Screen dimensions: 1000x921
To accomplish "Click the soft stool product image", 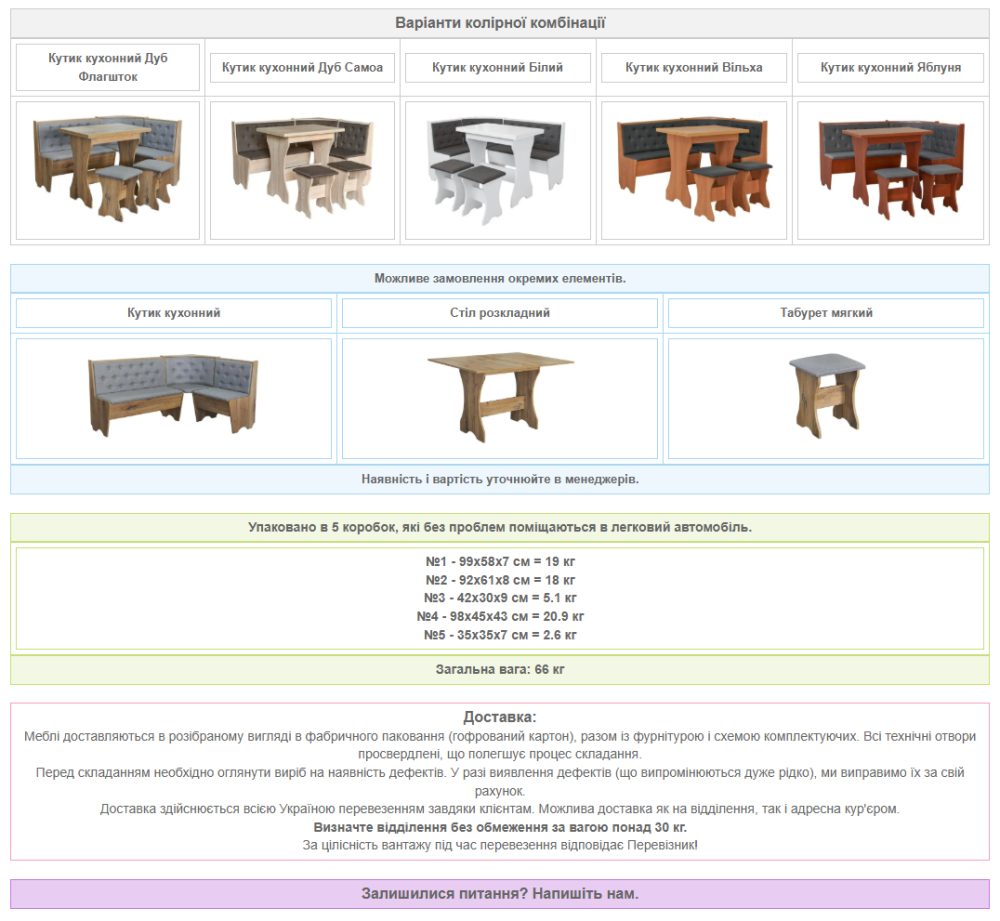I will (826, 397).
